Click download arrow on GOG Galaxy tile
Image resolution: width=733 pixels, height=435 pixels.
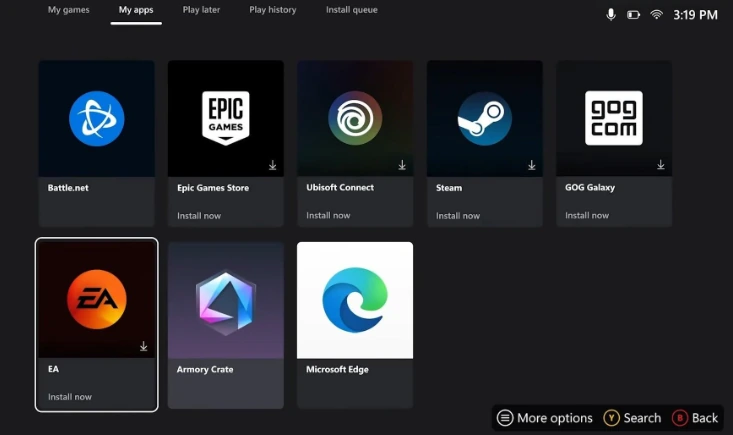point(661,165)
